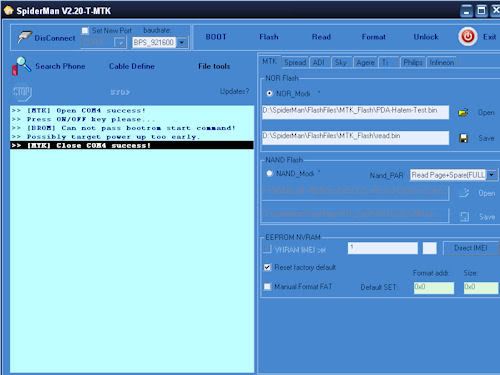Screen dimensions: 500x375
Task: Click the SpiderMan title bar app icon
Action: [x=8, y=11]
